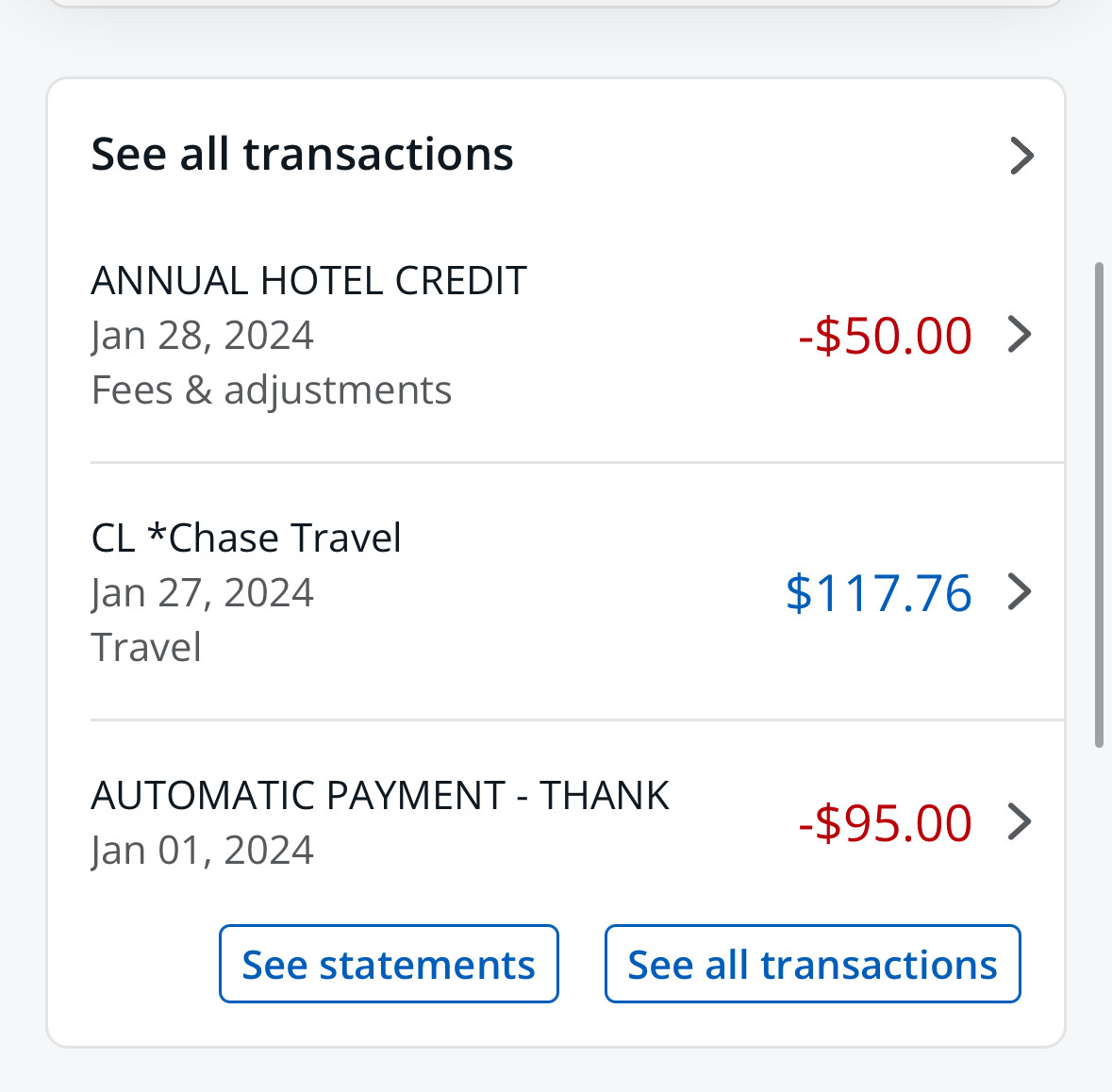Open the CL *Chase Travel chevron
The height and width of the screenshot is (1092, 1112).
pos(1020,592)
